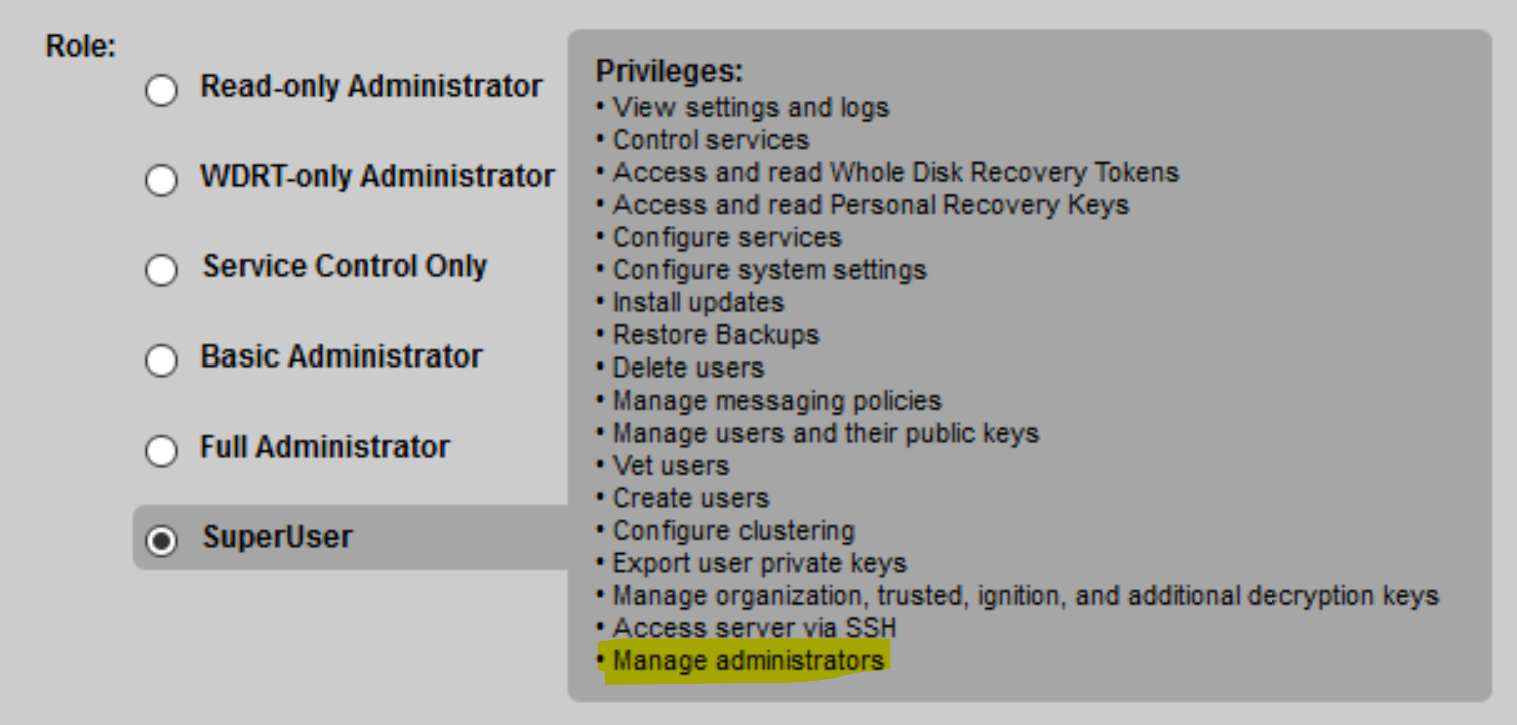Click the SuperUser label text

pos(277,537)
